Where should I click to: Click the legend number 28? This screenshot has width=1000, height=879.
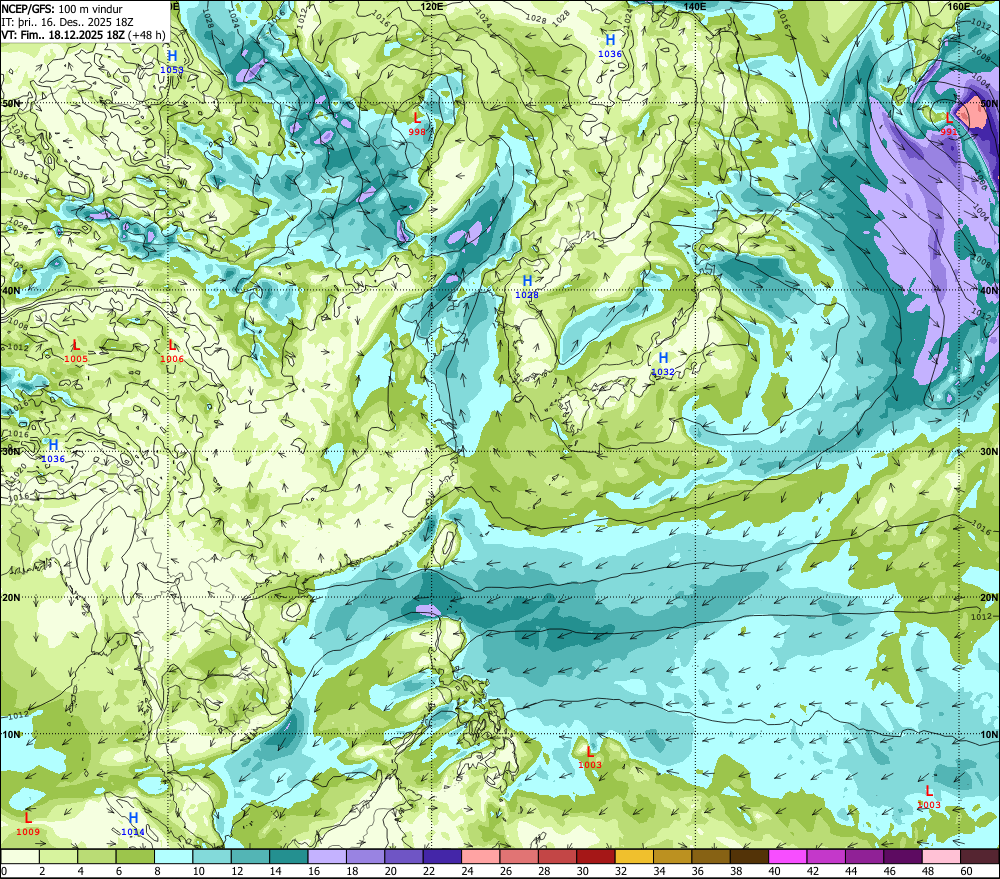point(545,871)
